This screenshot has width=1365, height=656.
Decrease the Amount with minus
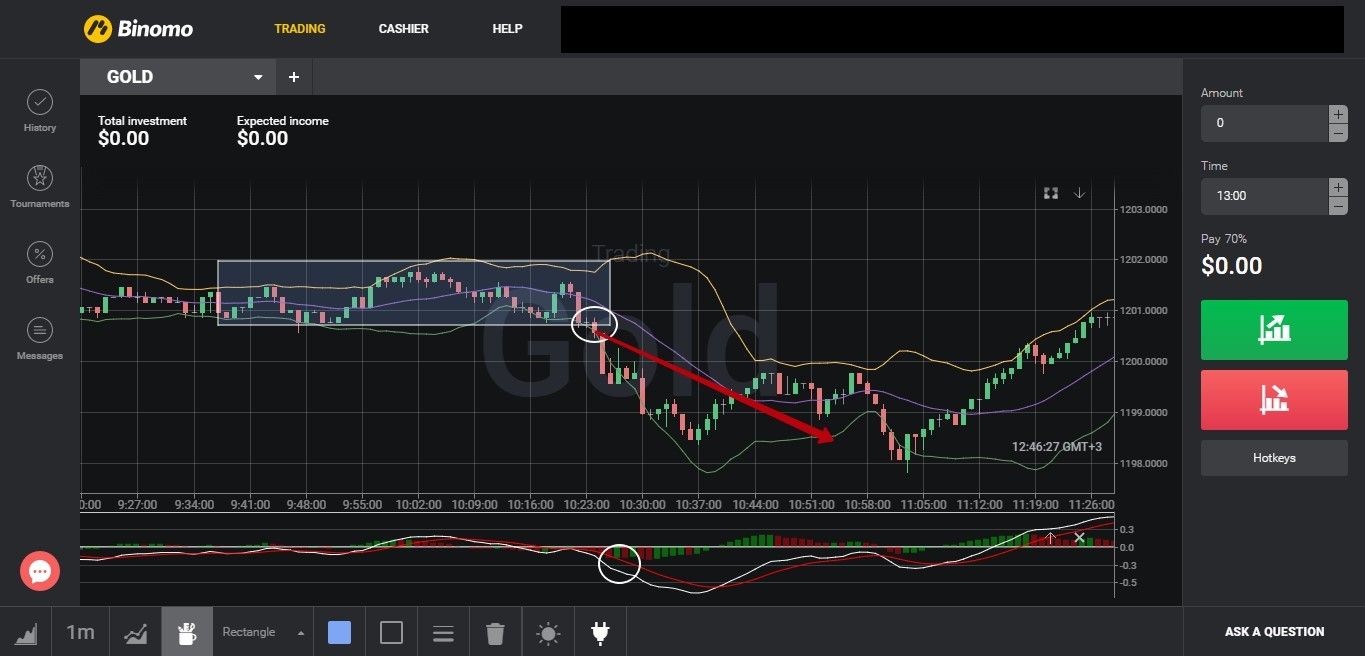pos(1338,133)
